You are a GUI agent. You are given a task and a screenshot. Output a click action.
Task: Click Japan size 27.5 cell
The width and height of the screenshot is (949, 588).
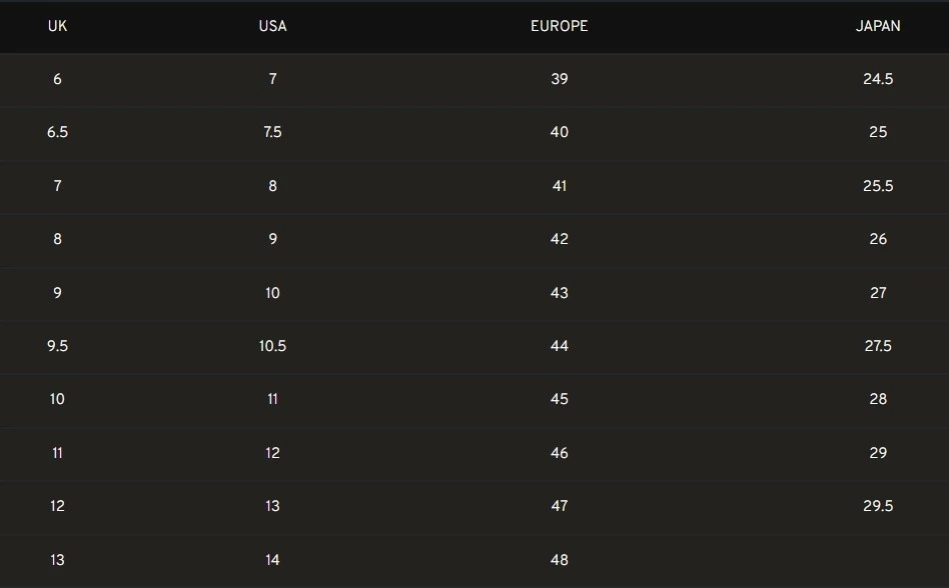click(878, 346)
